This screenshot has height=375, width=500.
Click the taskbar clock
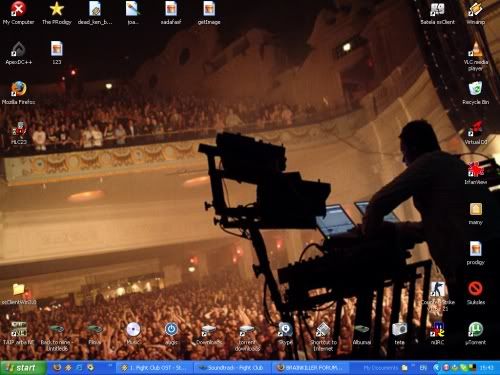(487, 368)
